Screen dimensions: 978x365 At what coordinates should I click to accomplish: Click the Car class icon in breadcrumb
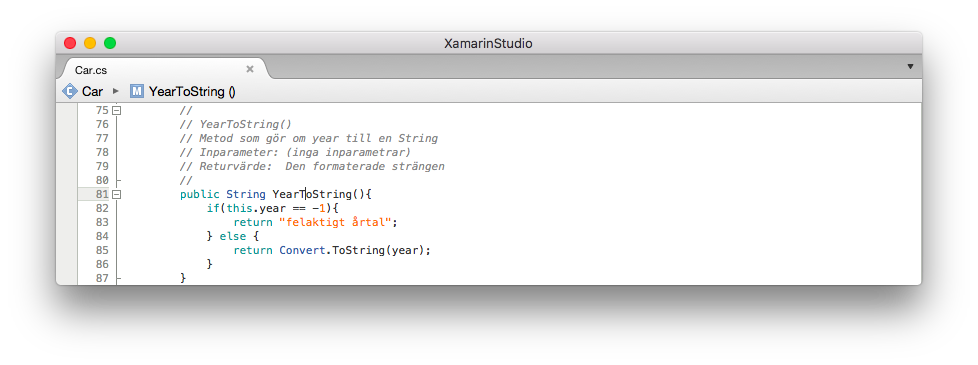click(x=69, y=92)
